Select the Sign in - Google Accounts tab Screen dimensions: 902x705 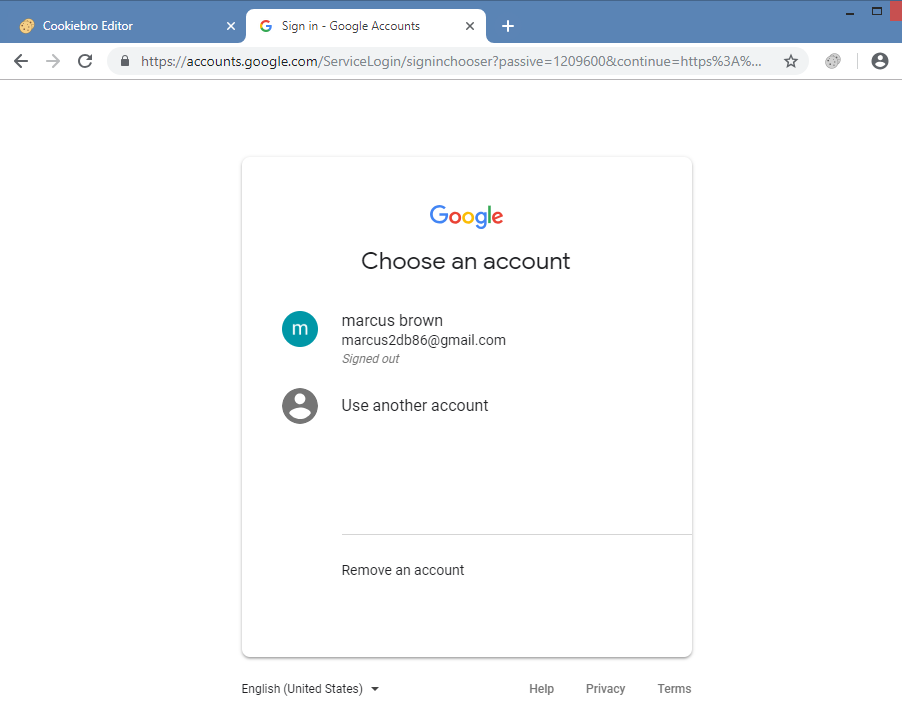[x=366, y=26]
